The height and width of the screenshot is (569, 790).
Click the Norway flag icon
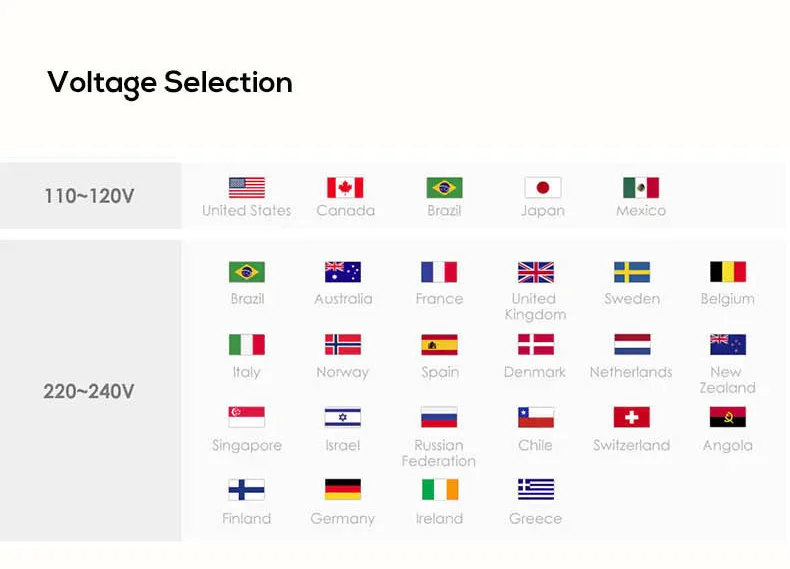pos(343,345)
